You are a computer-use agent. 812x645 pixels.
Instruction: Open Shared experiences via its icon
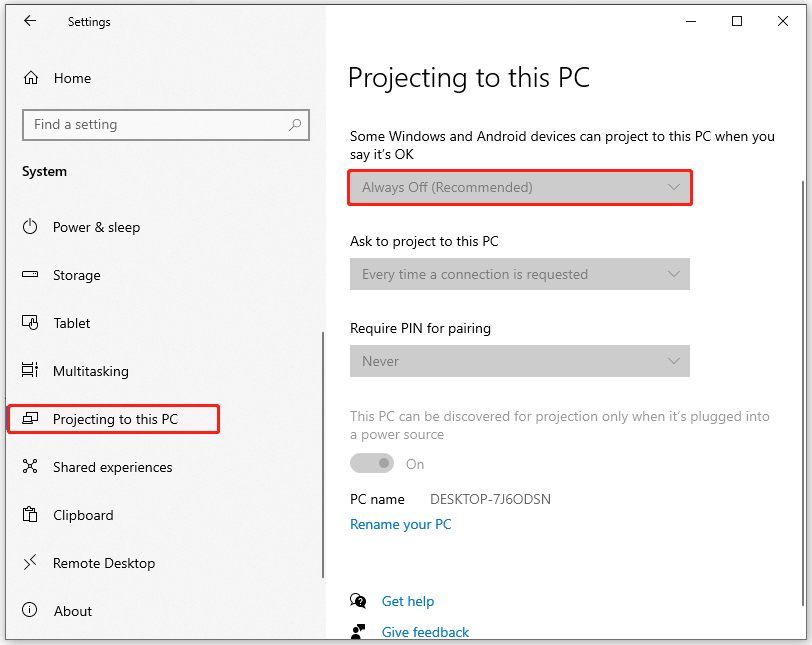pos(31,467)
